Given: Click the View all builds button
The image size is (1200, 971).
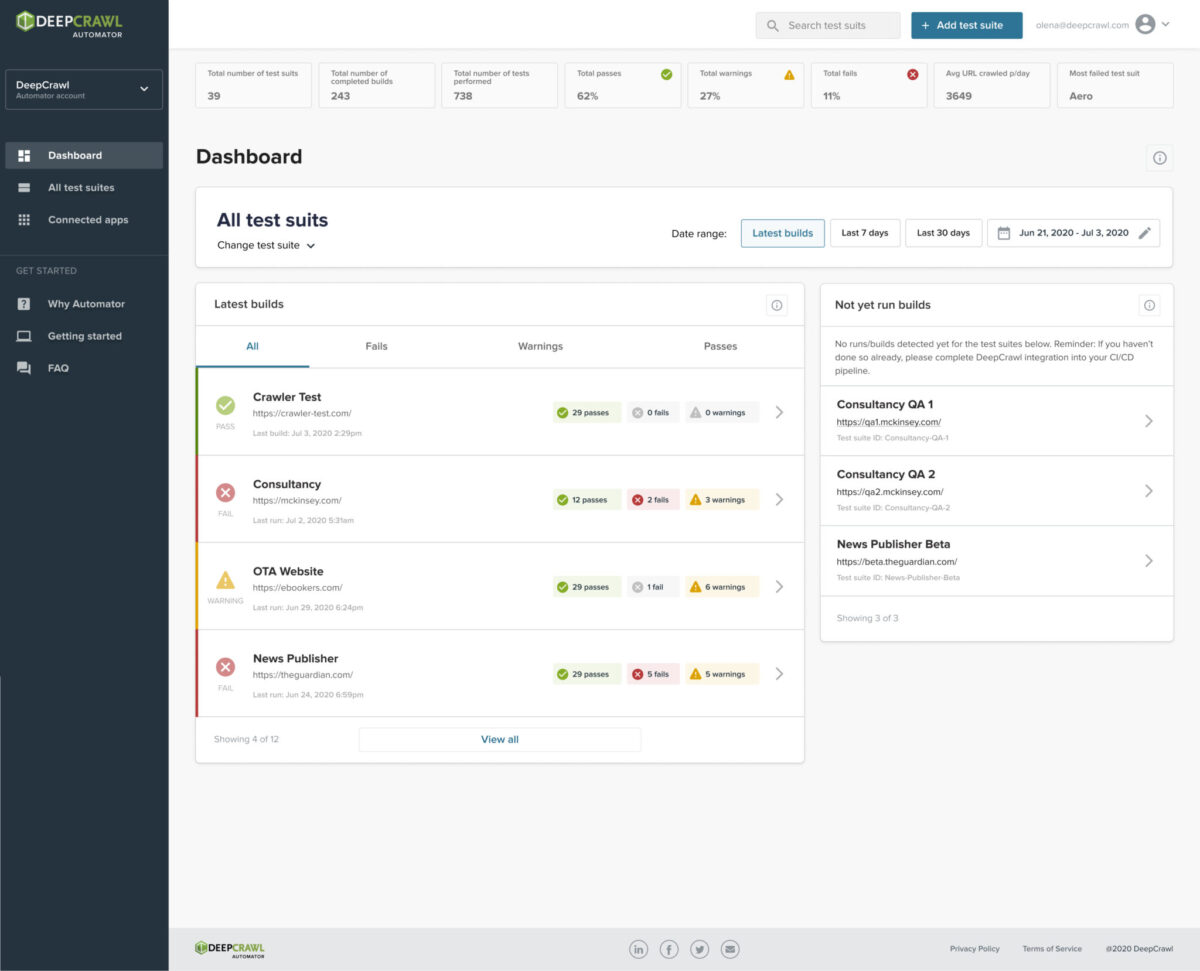Looking at the screenshot, I should click(x=500, y=740).
